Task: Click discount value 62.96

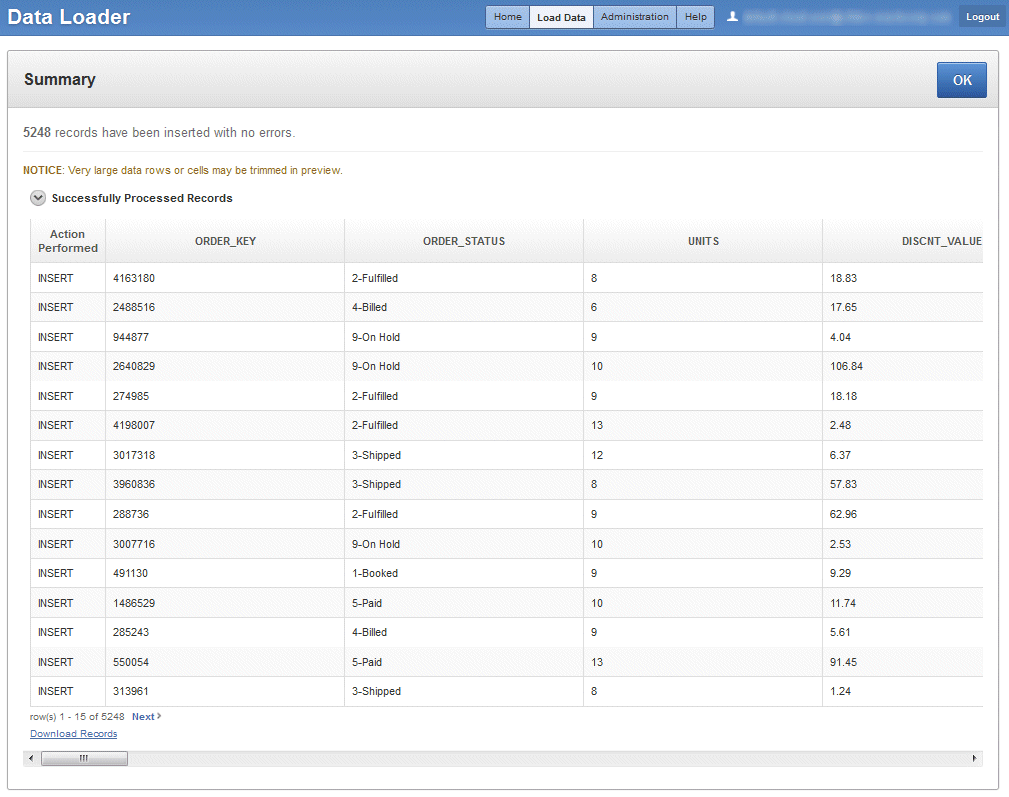Action: [x=903, y=515]
